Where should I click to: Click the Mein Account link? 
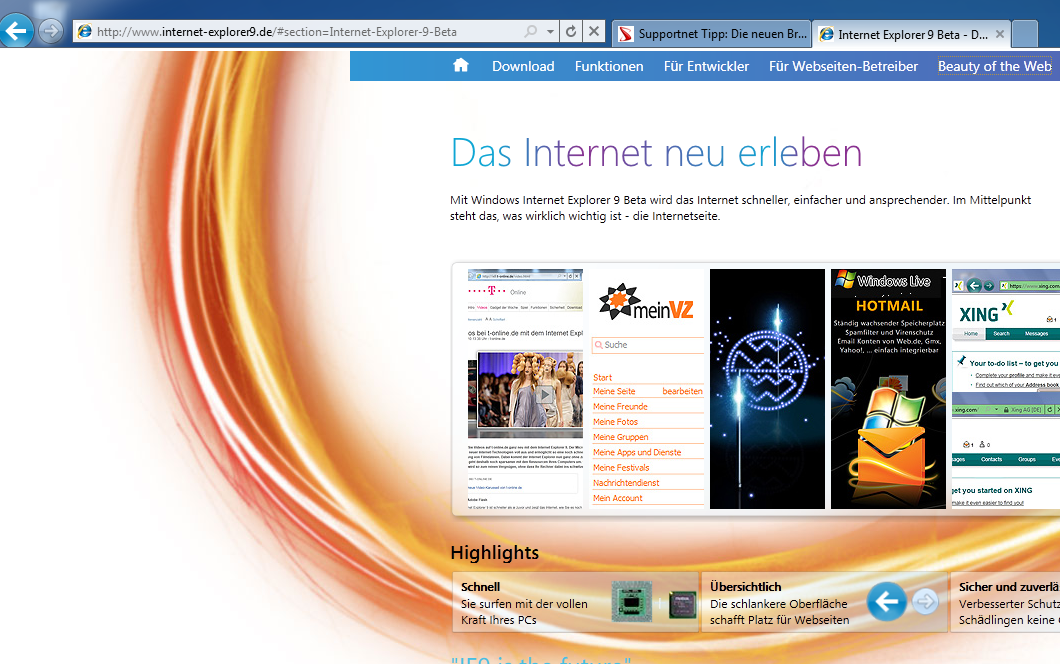(617, 498)
